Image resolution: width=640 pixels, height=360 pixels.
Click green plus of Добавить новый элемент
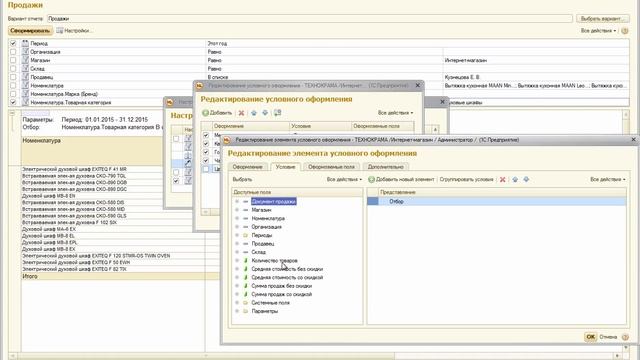tap(371, 180)
